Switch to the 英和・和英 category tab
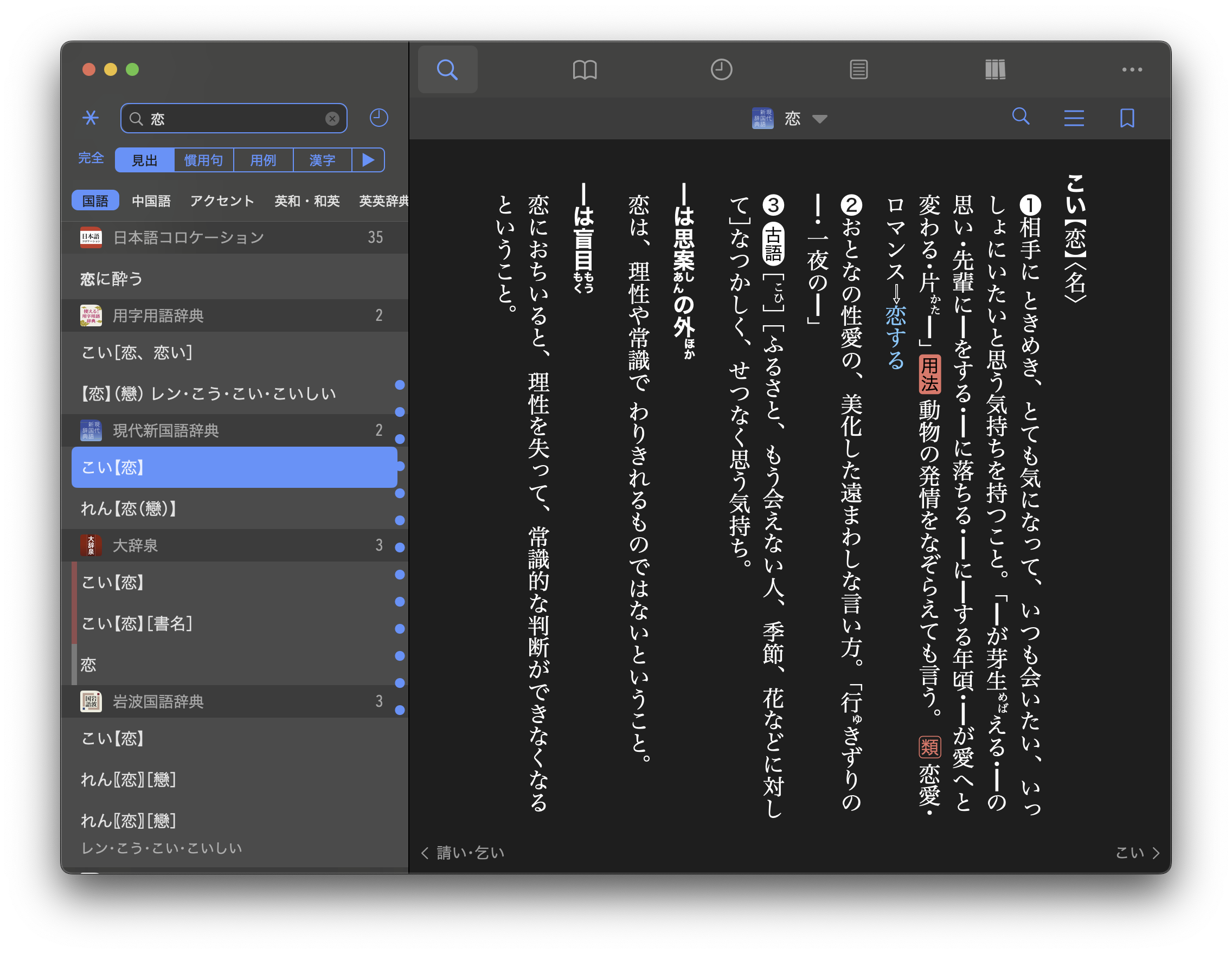Image resolution: width=1232 pixels, height=954 pixels. point(307,201)
